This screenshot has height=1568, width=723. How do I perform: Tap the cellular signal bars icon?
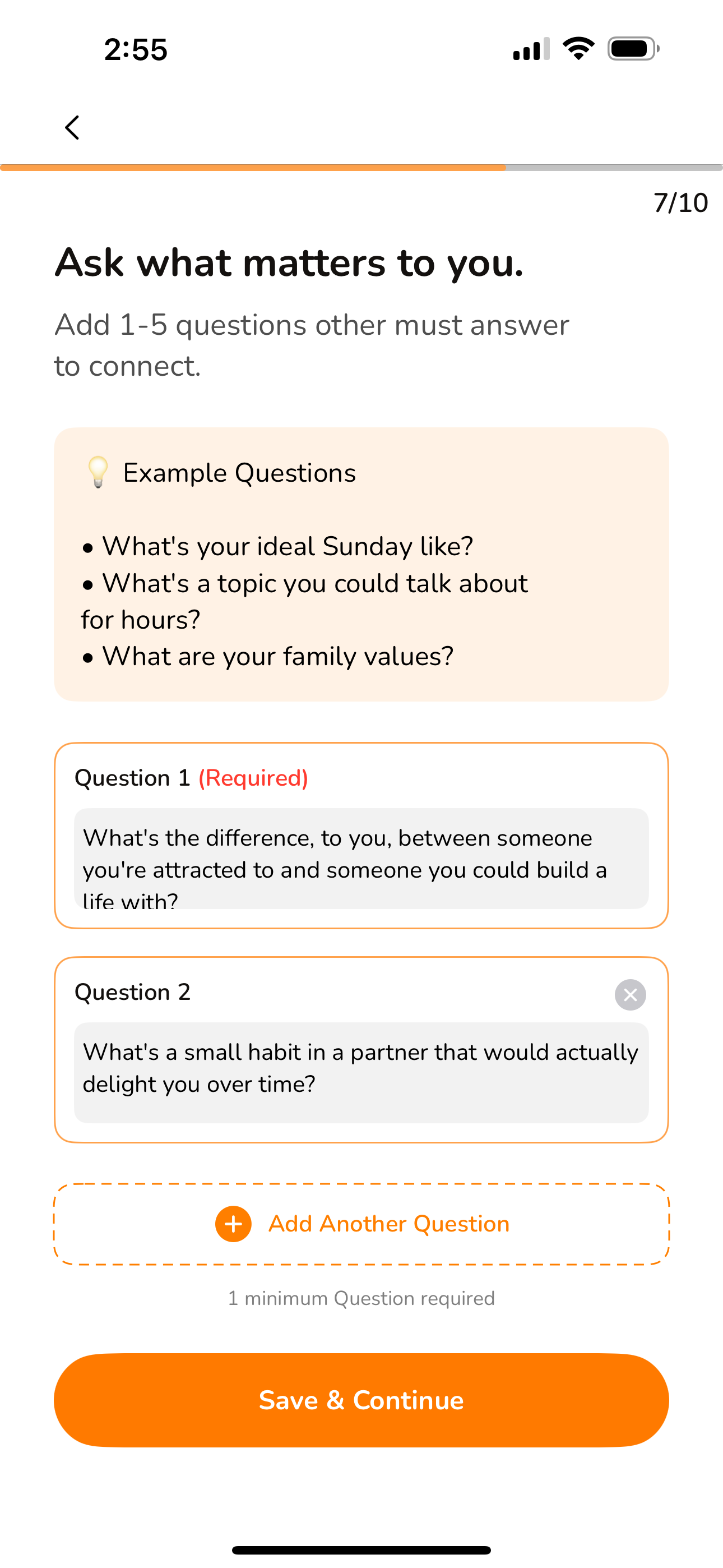click(531, 49)
